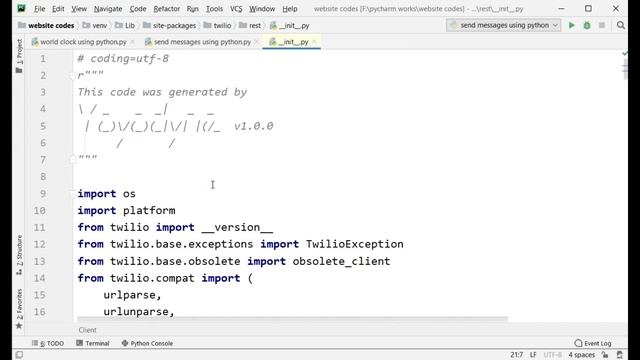Click the green inspection check mark icon
Image resolution: width=640 pixels, height=360 pixels.
625,53
